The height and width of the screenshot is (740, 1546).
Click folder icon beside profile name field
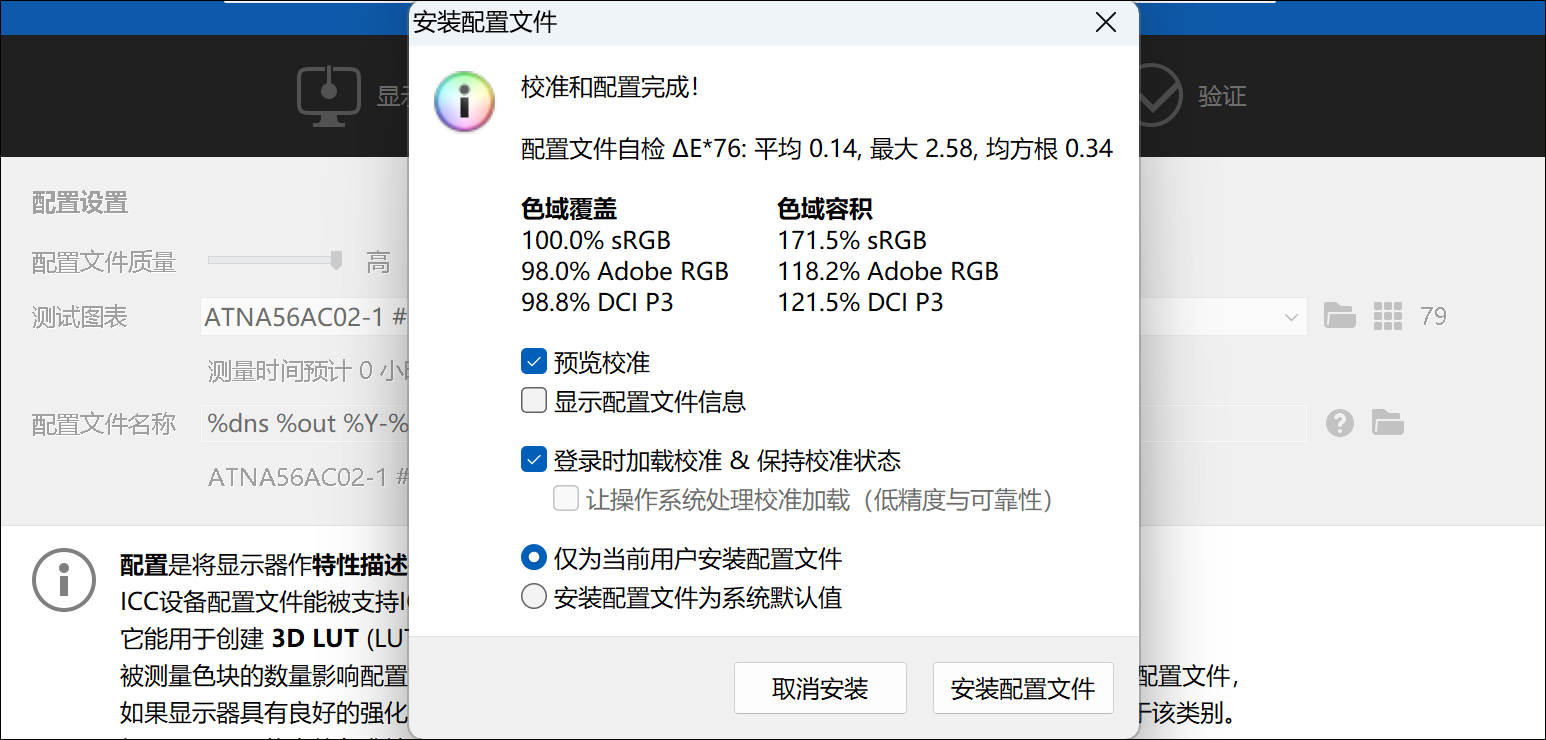pos(1387,423)
